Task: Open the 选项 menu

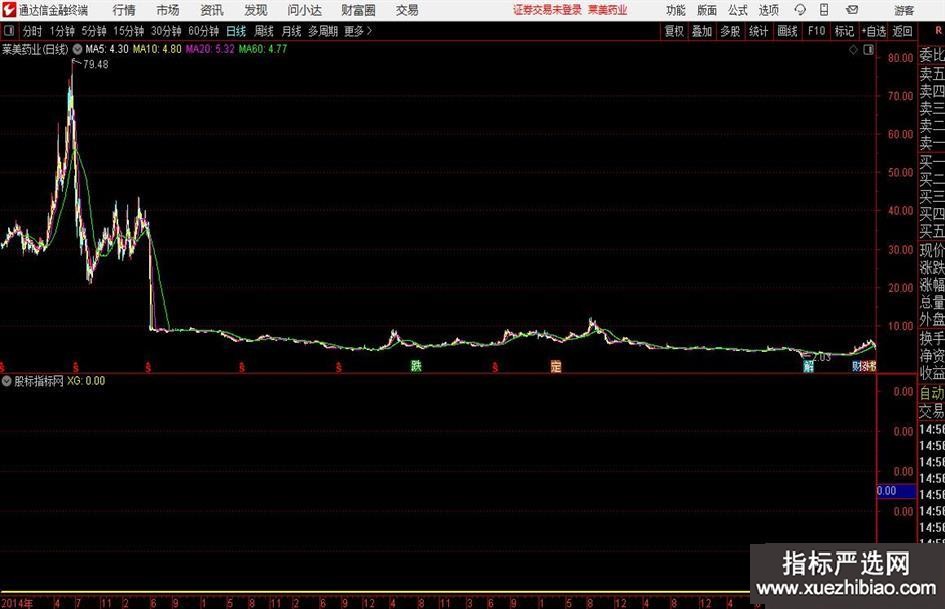Action: pos(768,10)
